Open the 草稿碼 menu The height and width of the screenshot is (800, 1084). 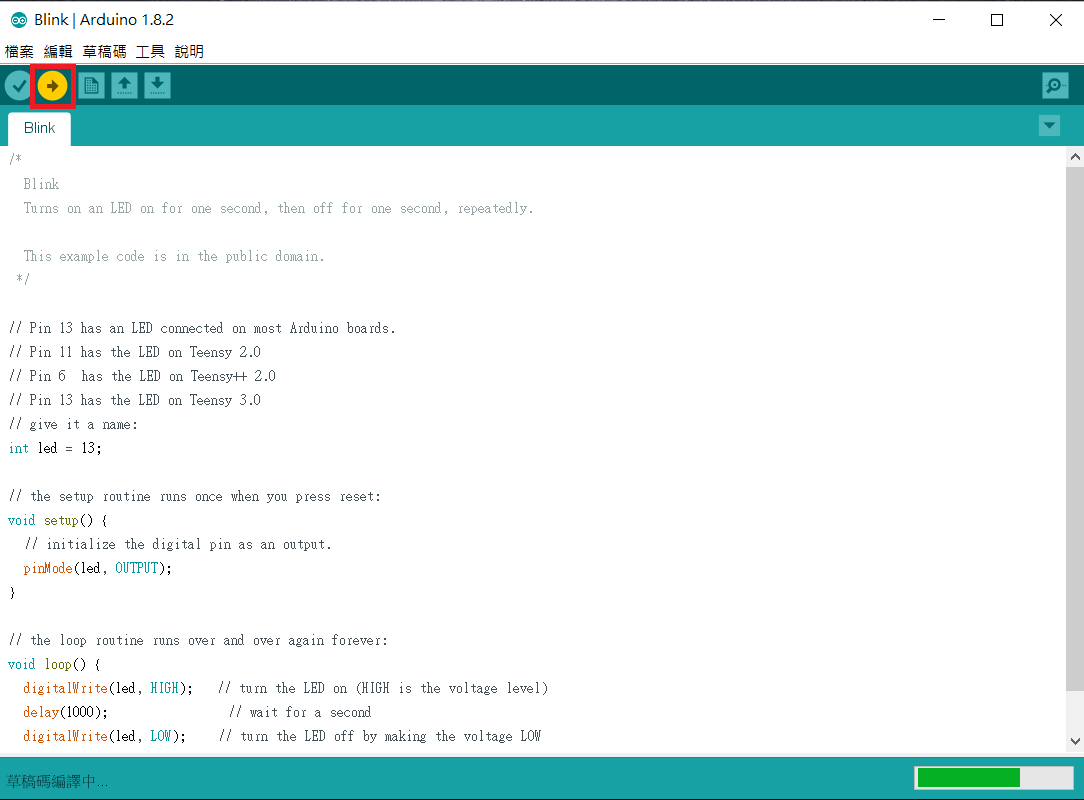pos(104,52)
